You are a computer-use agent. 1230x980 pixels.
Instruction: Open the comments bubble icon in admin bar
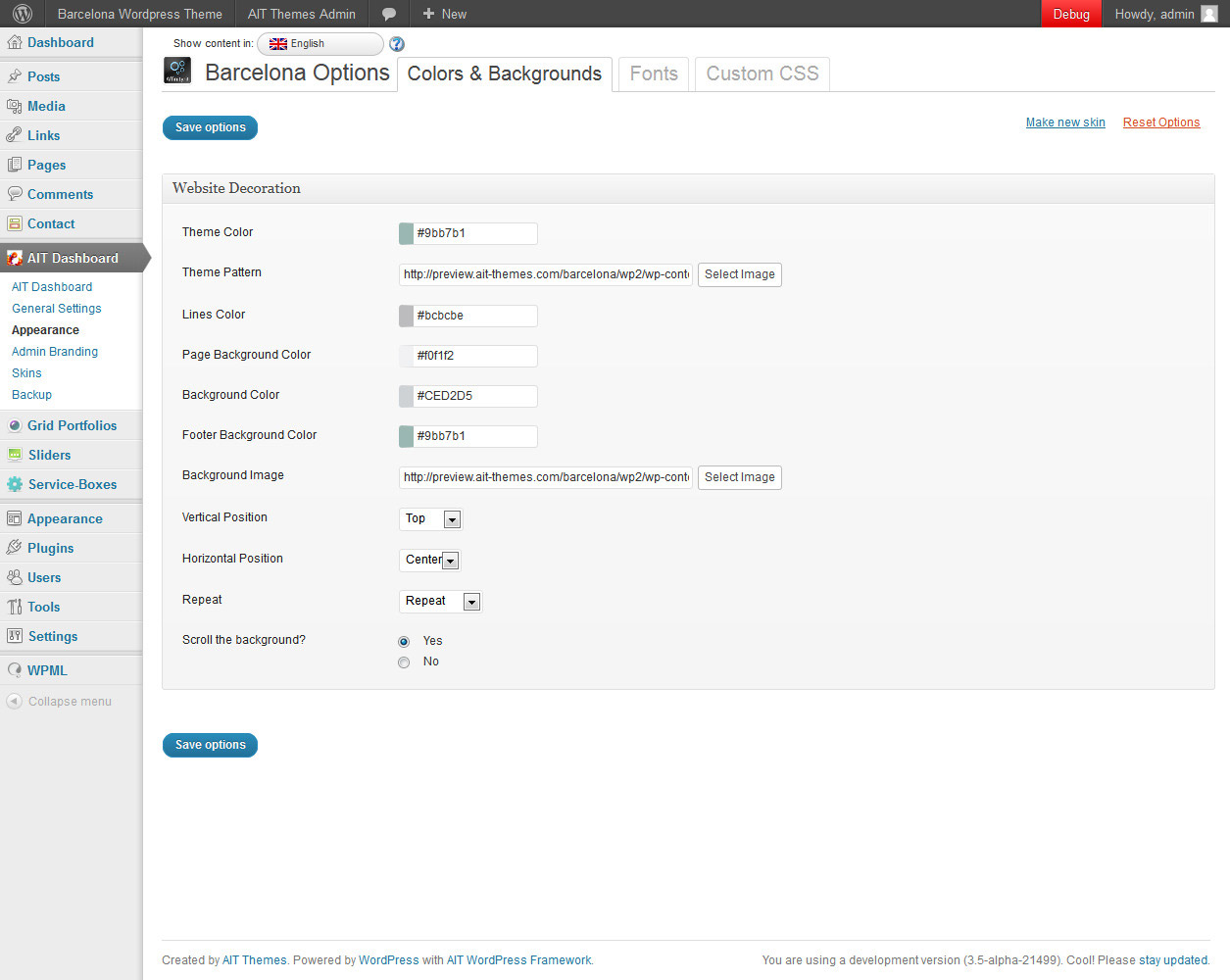click(389, 14)
